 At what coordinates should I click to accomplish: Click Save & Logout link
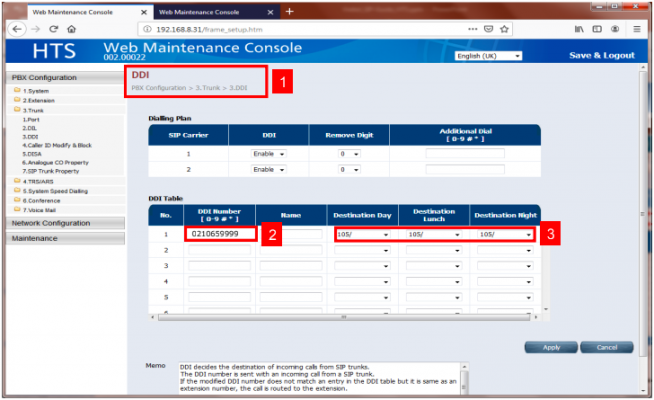(x=602, y=55)
